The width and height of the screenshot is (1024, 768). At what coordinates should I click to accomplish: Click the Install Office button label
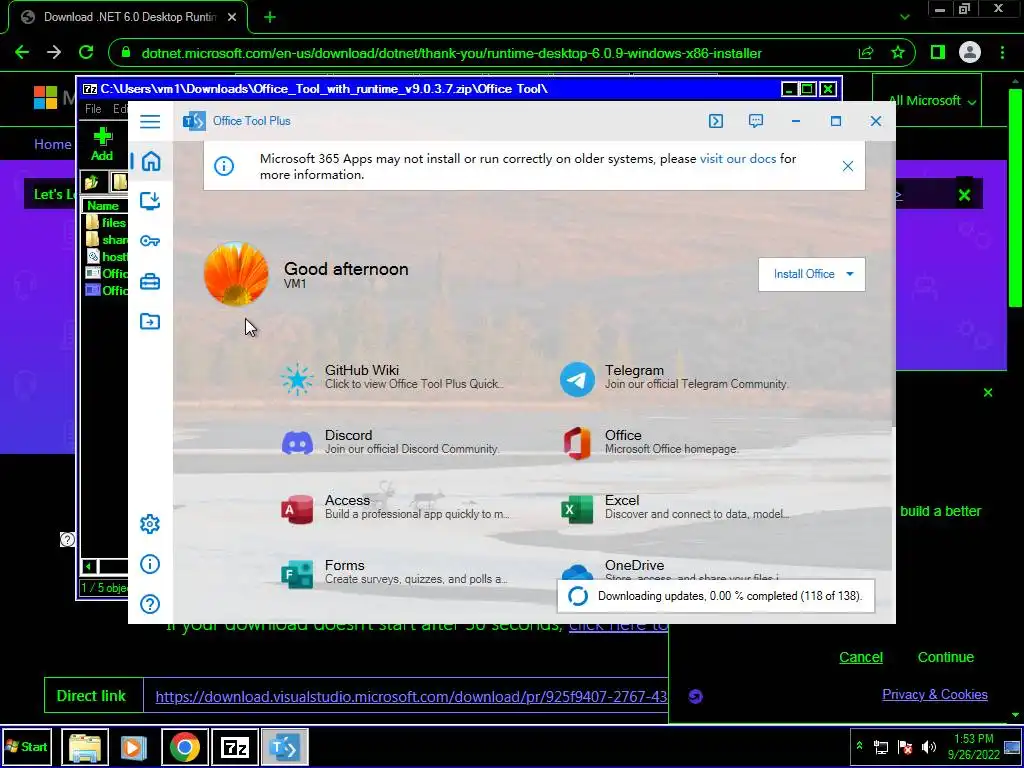(x=804, y=274)
